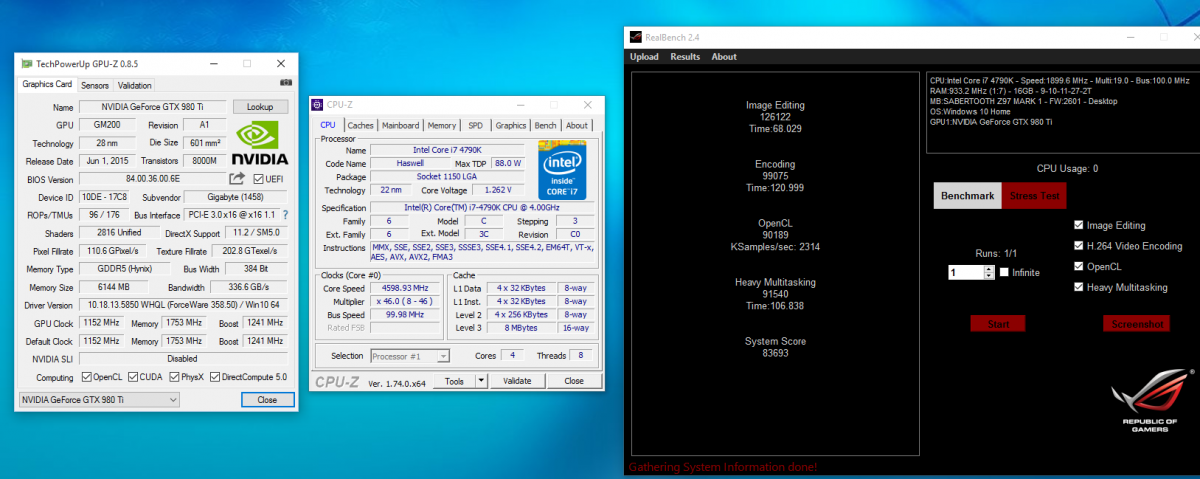This screenshot has height=479, width=1200.
Task: Click the BIOS share/export arrow icon in GPU-Z
Action: (x=236, y=179)
